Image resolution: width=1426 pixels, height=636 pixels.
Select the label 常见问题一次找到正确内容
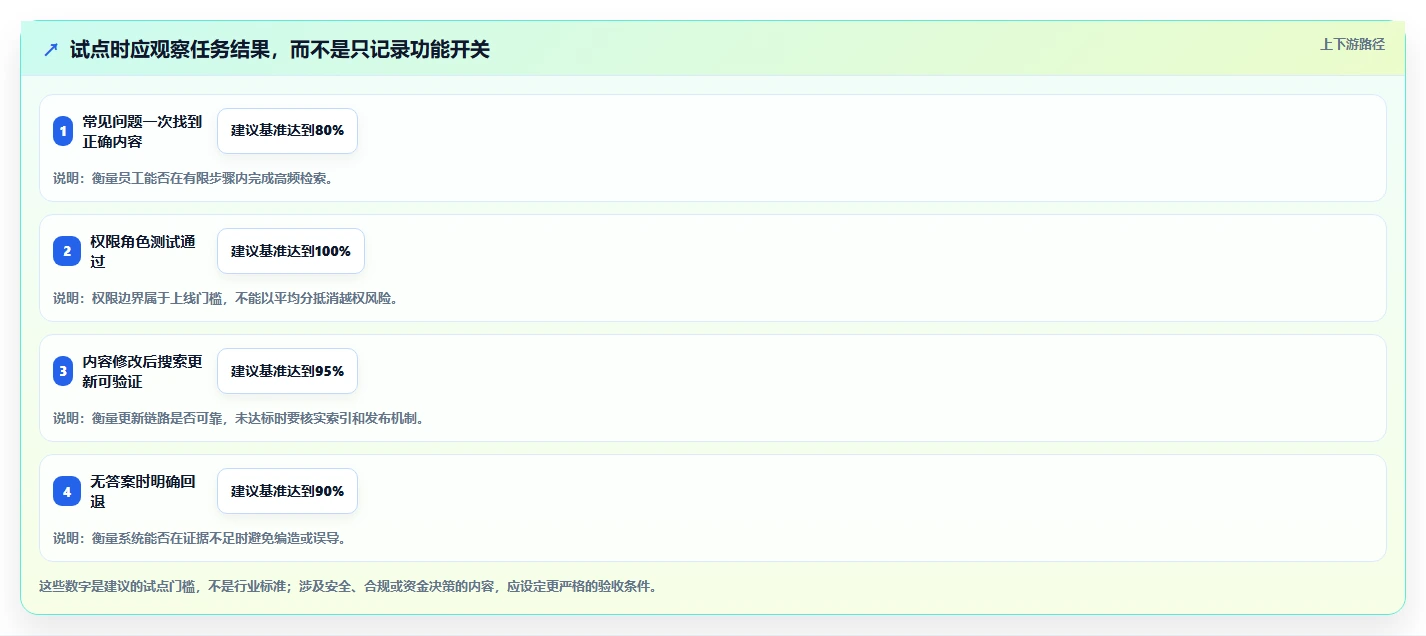tap(142, 131)
